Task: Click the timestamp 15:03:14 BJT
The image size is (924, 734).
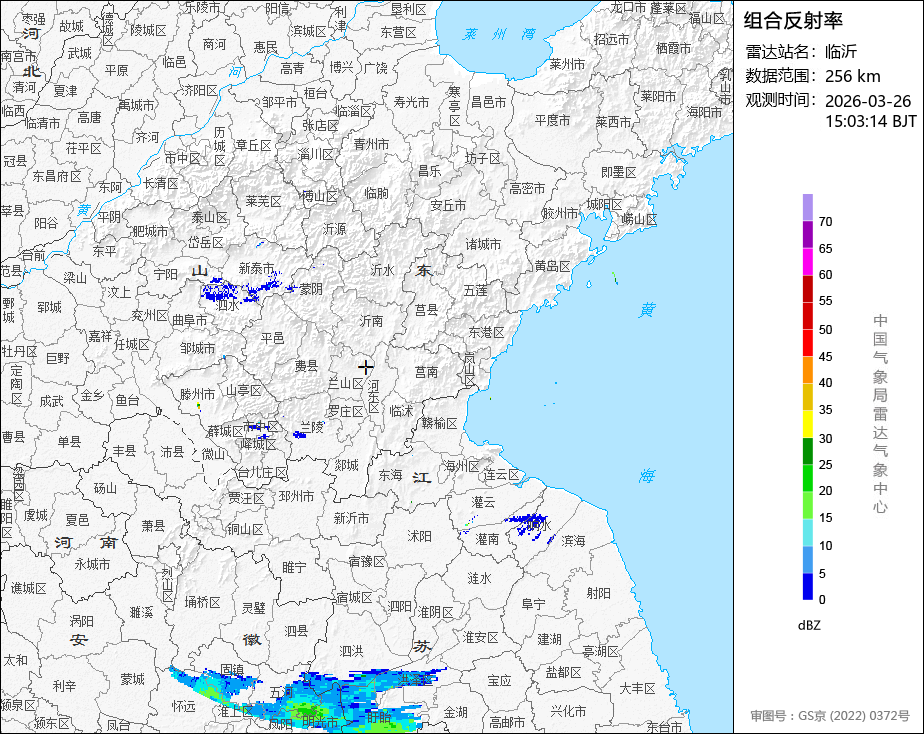Action: pyautogui.click(x=870, y=121)
